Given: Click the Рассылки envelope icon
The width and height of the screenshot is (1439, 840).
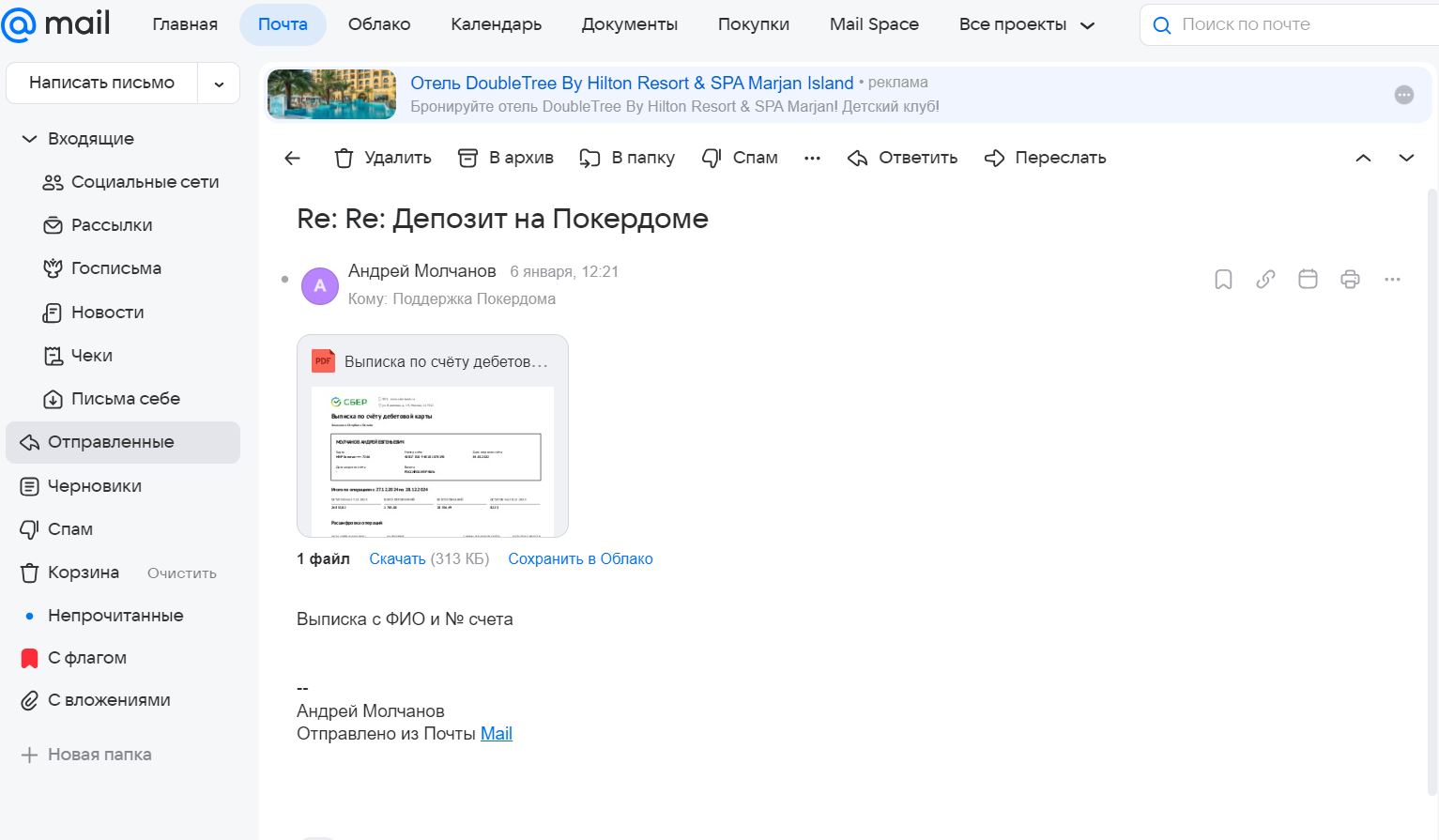Looking at the screenshot, I should point(54,226).
